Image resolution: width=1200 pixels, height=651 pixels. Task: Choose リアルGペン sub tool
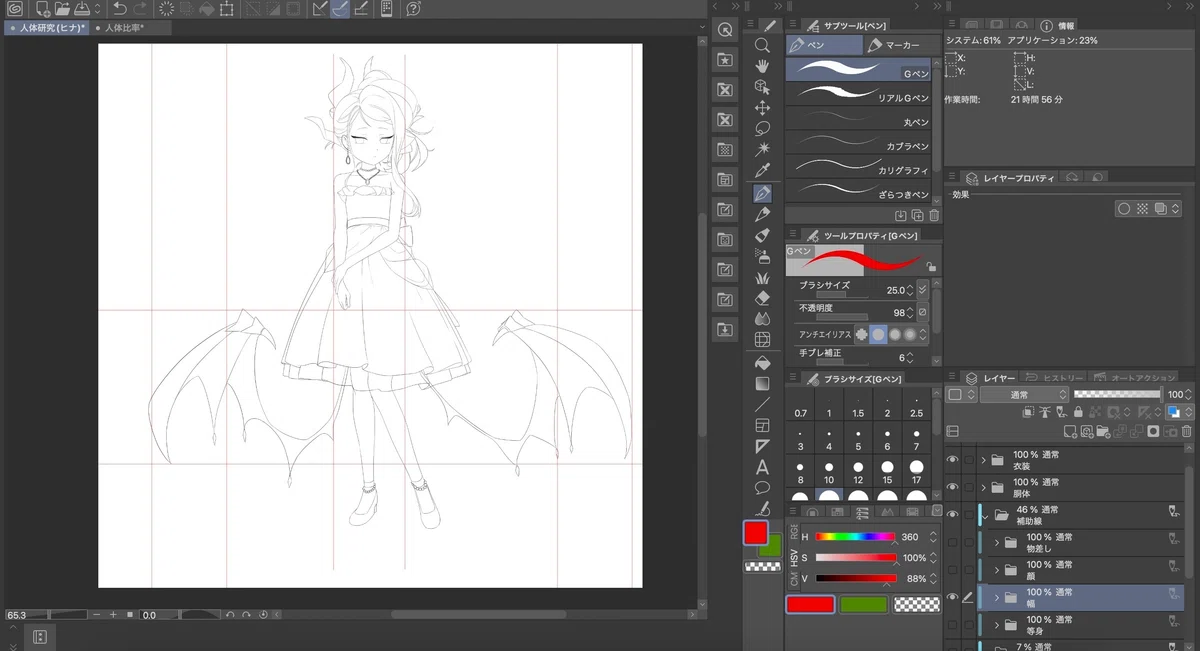[x=859, y=94]
